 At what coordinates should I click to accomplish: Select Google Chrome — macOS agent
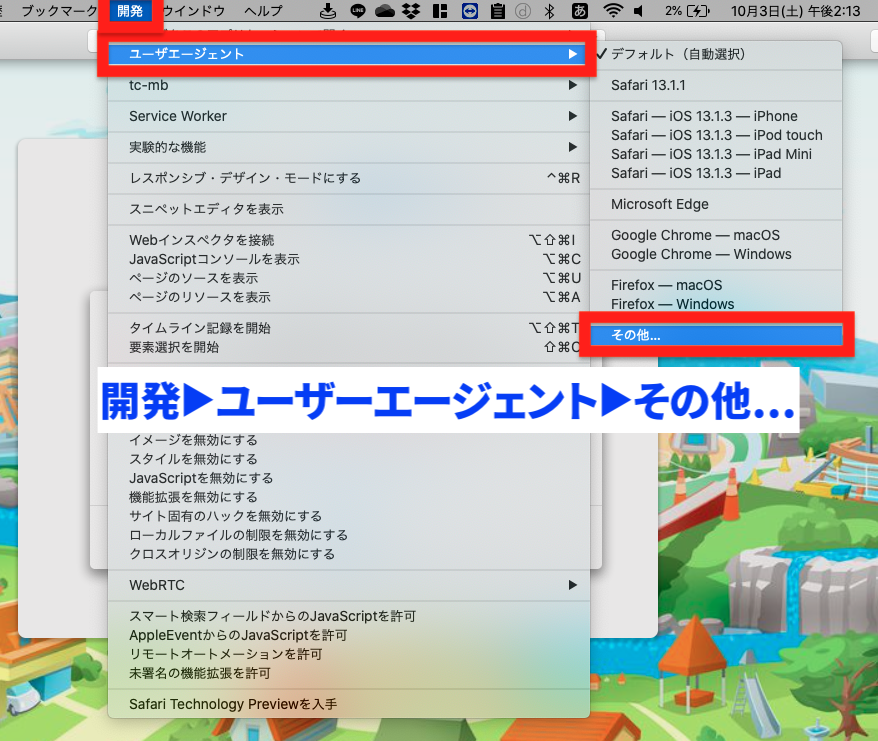tap(716, 235)
